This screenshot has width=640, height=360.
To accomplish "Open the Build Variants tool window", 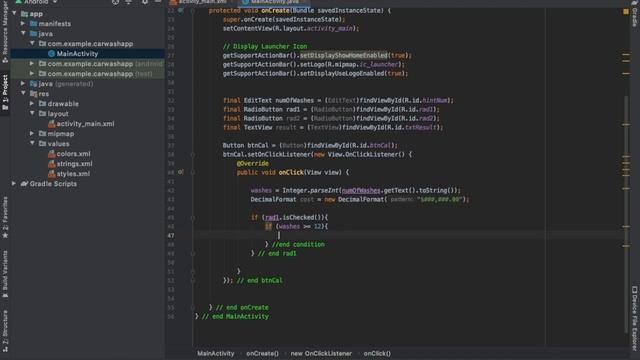I will click(x=5, y=274).
